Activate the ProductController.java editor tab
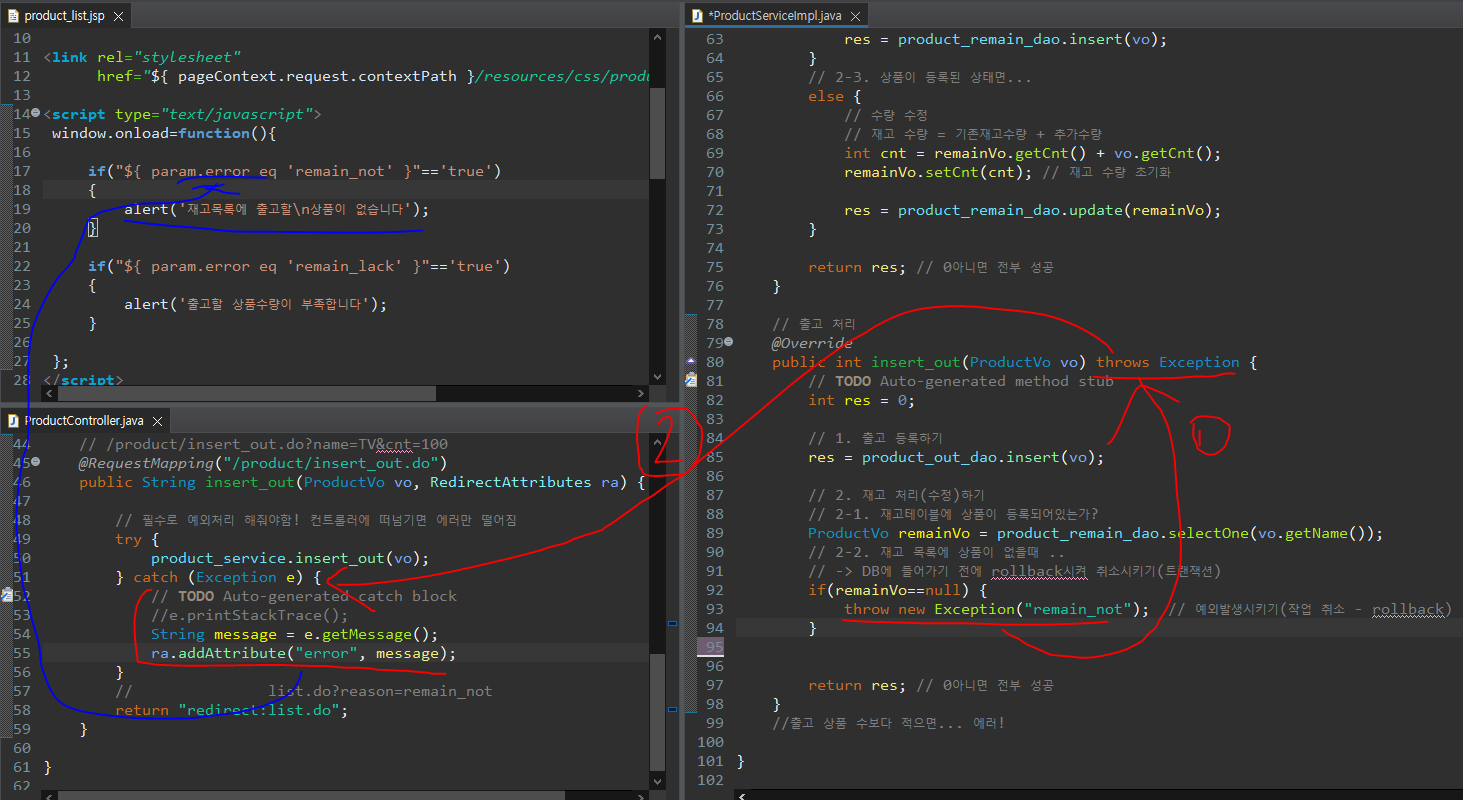Screen dimensions: 1463x800 click(x=86, y=421)
